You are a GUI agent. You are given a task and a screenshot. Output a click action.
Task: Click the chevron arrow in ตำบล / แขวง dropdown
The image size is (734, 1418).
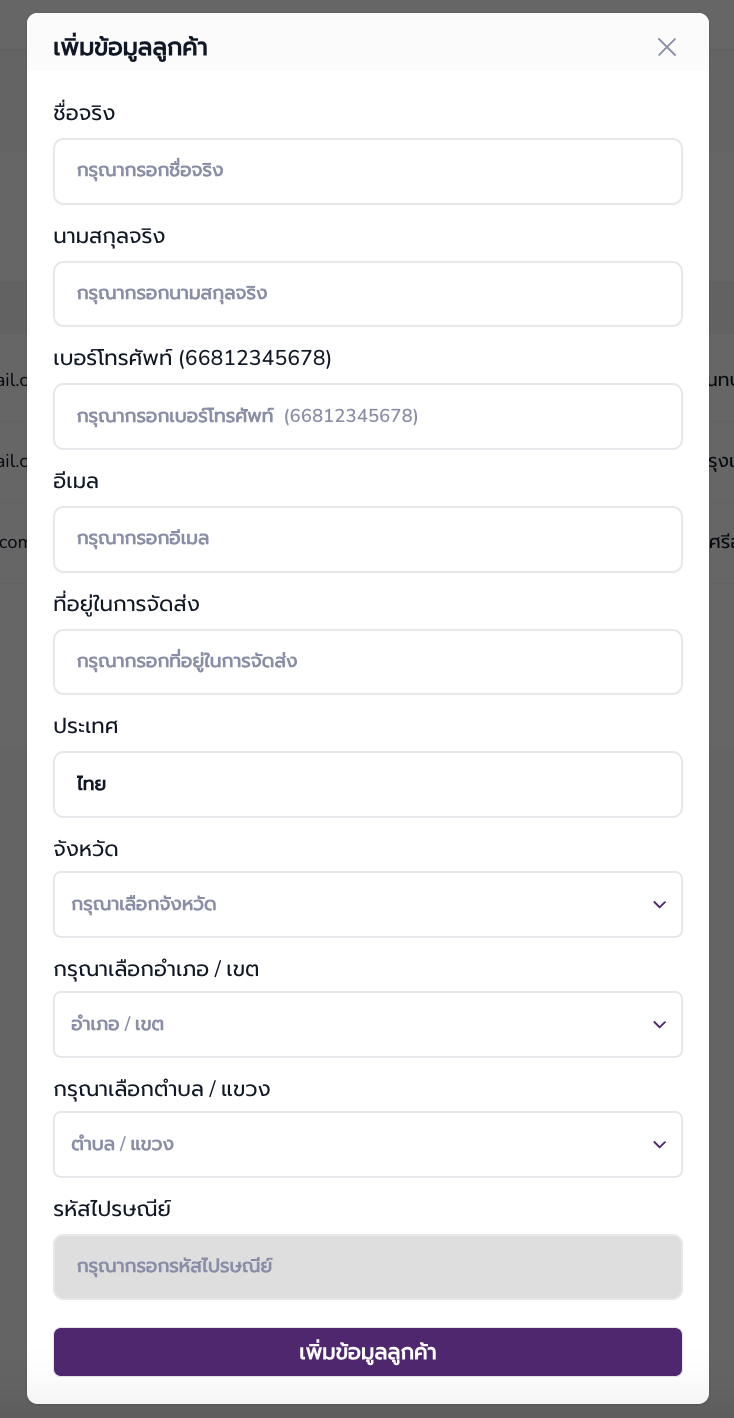coord(659,1145)
